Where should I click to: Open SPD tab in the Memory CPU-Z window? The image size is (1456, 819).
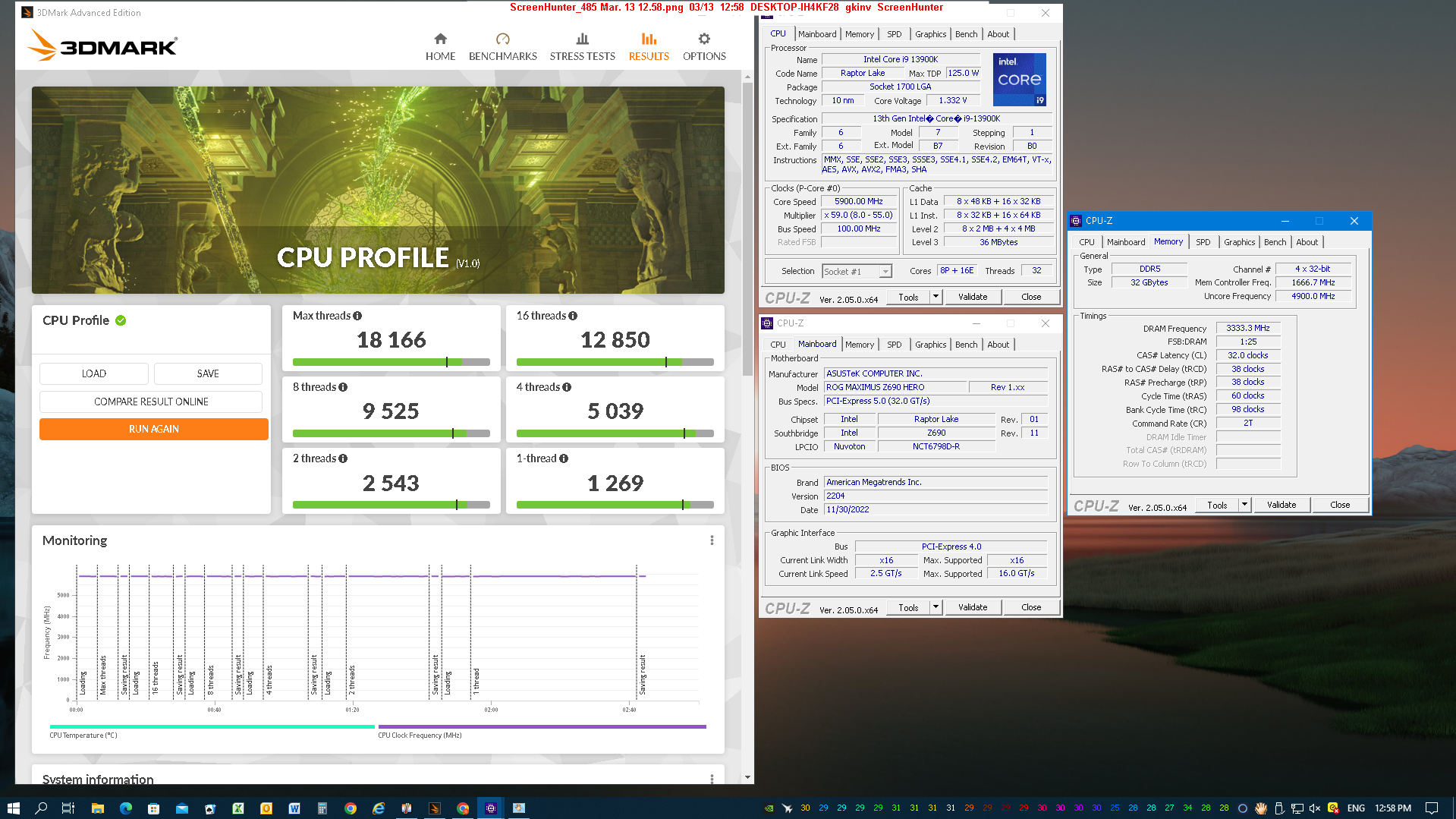pyautogui.click(x=1203, y=242)
